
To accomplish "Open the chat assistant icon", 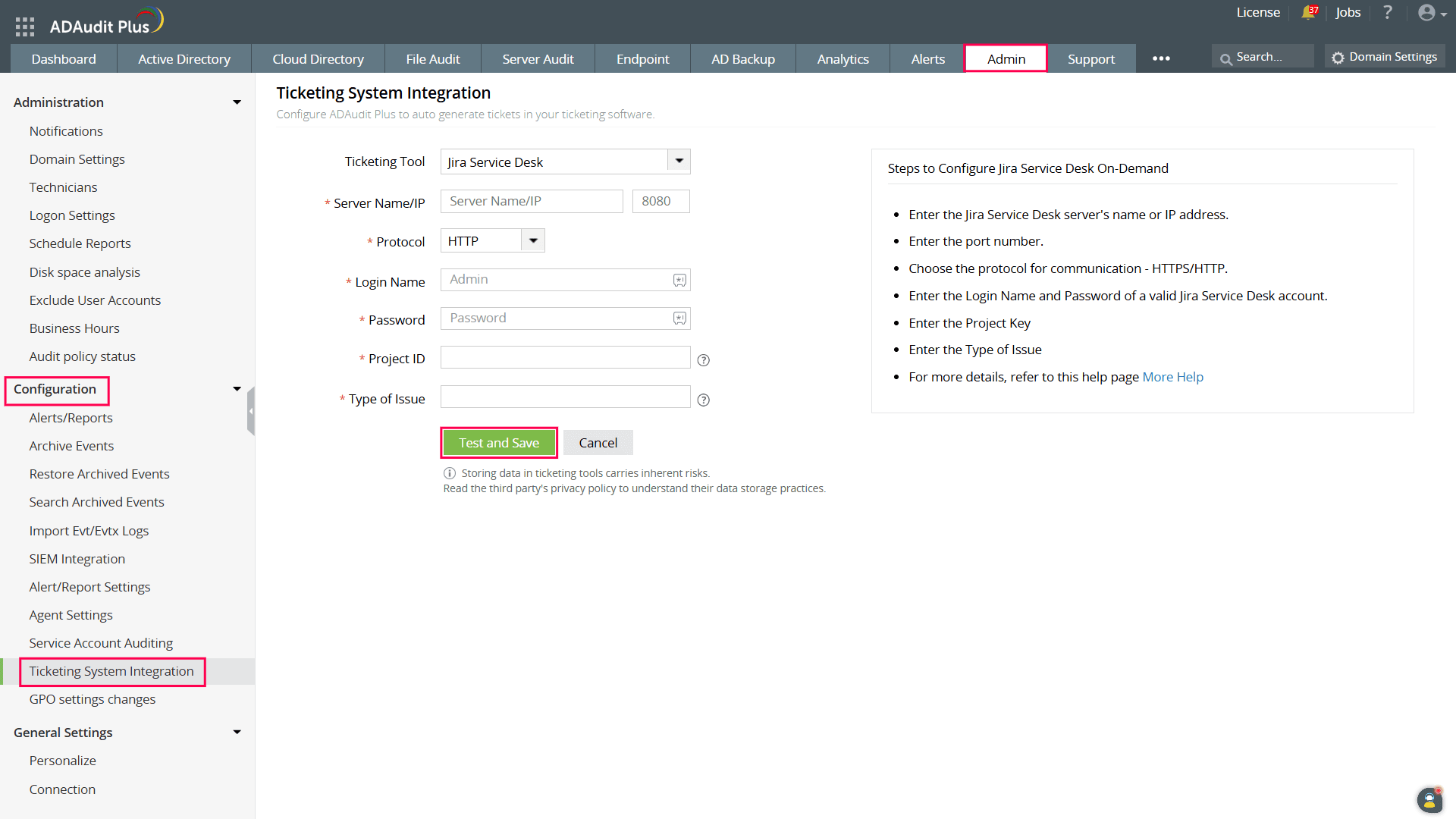I will pos(1429,800).
